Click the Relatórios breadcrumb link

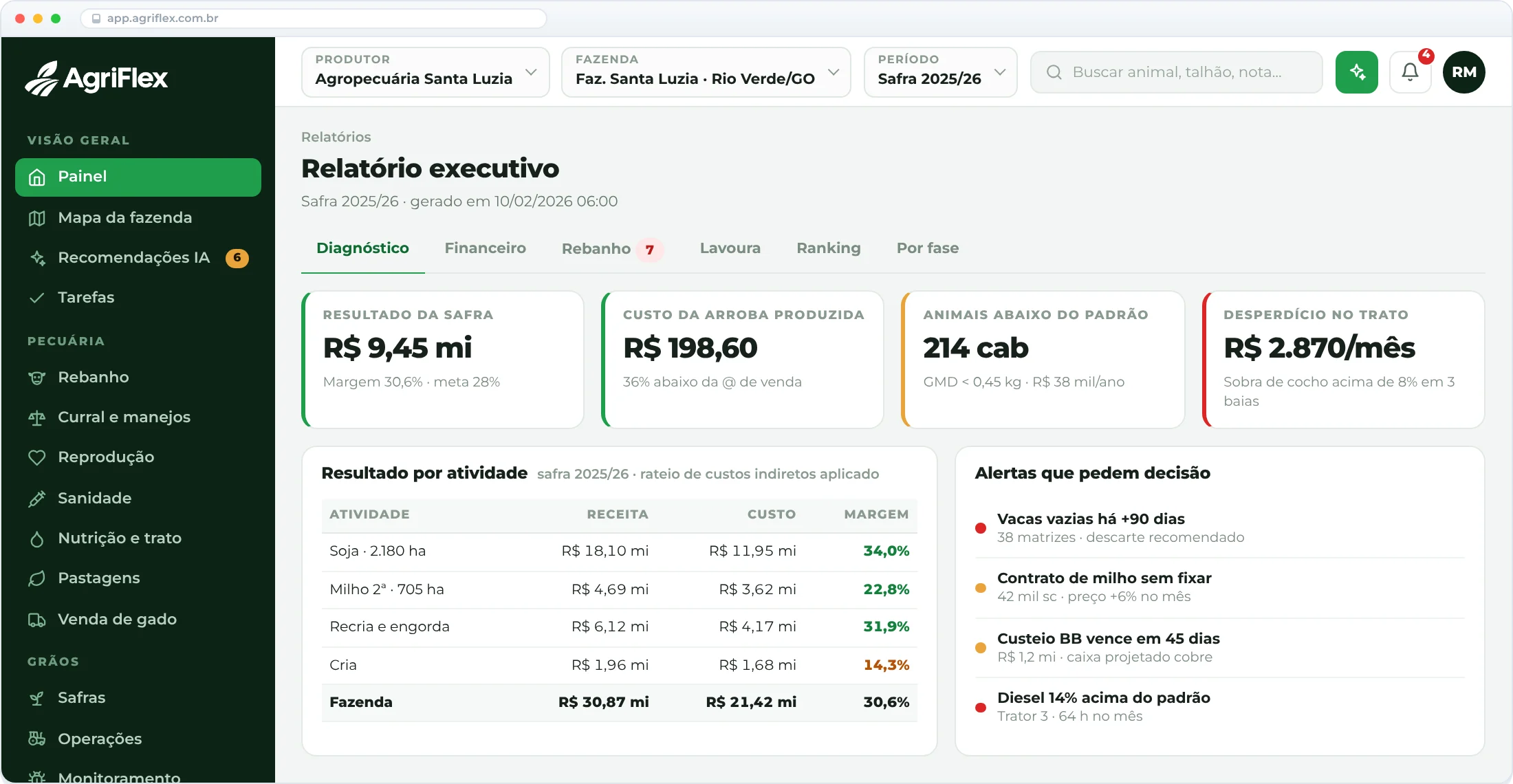point(336,137)
